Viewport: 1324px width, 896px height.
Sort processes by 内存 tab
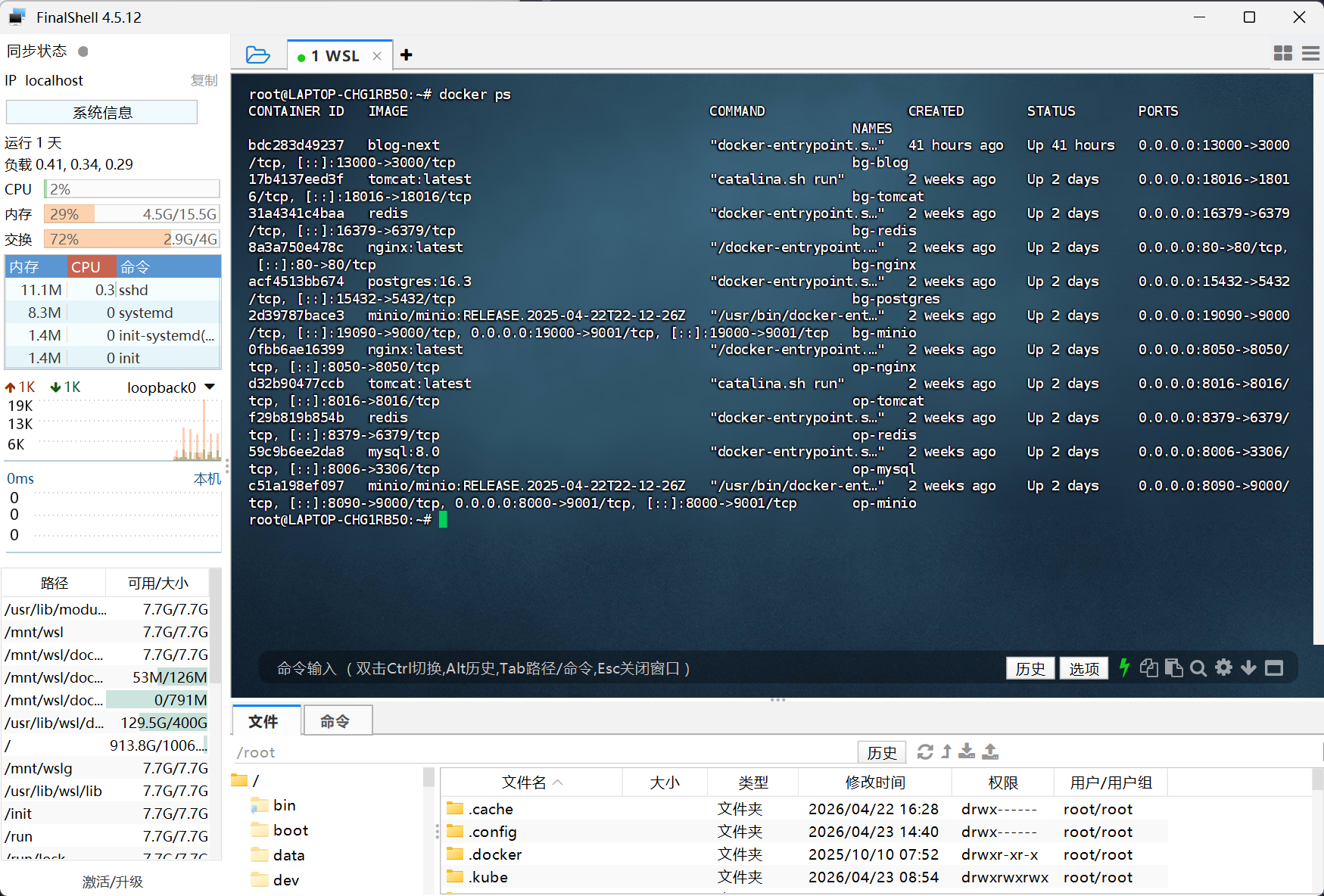pos(36,266)
